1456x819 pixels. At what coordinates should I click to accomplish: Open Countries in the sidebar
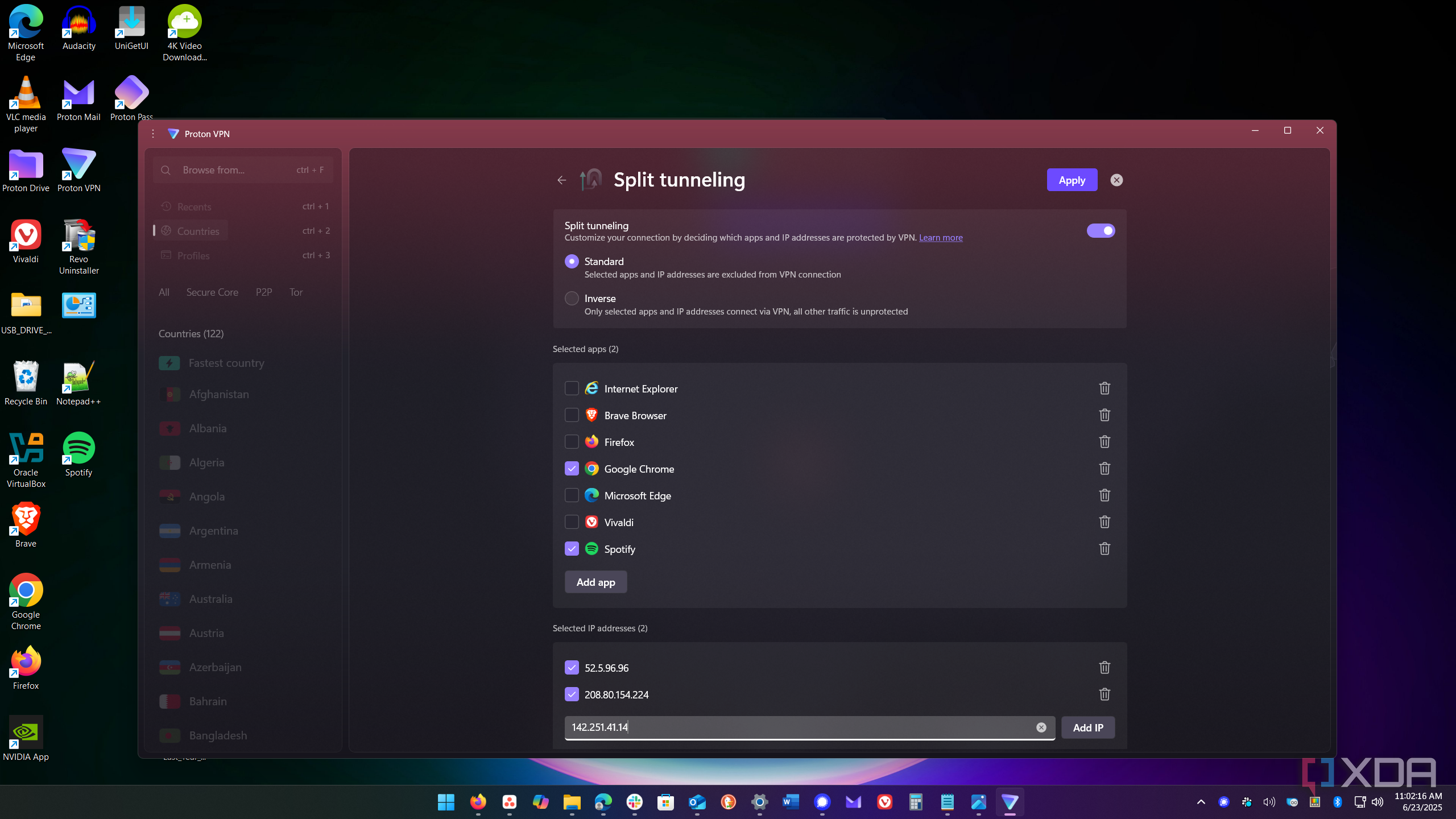[243, 231]
